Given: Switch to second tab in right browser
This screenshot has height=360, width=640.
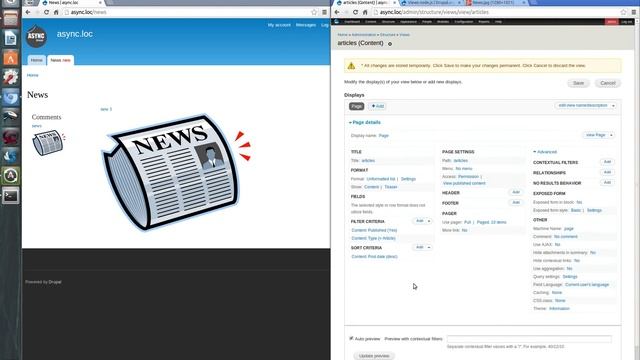Looking at the screenshot, I should (x=431, y=3).
